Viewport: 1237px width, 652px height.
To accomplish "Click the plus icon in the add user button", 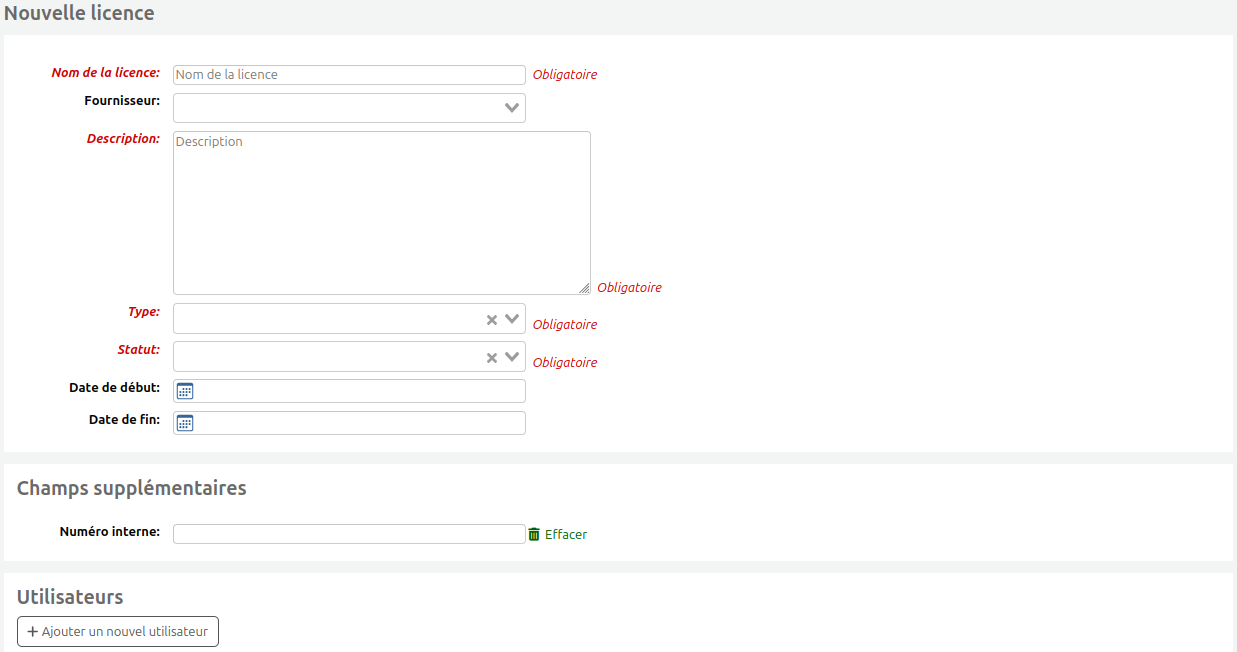I will 33,632.
